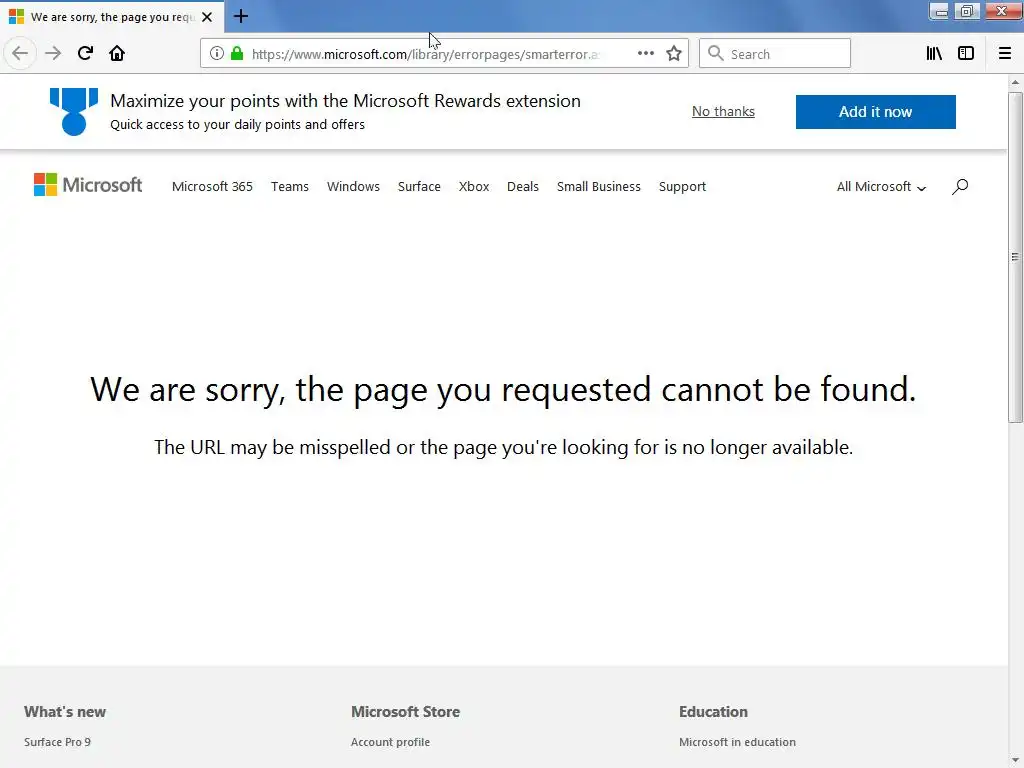Open the browser home page icon
Screen dimensions: 1024x768
[117, 54]
